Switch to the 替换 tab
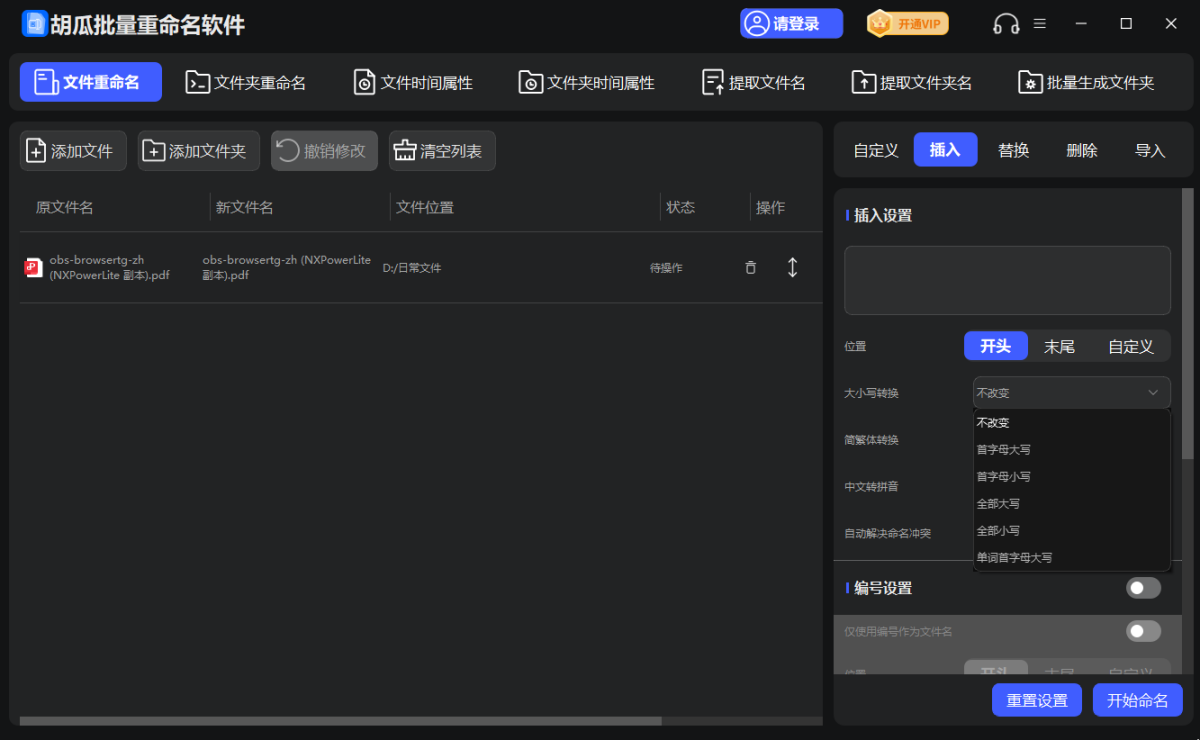The image size is (1200, 740). point(1013,150)
